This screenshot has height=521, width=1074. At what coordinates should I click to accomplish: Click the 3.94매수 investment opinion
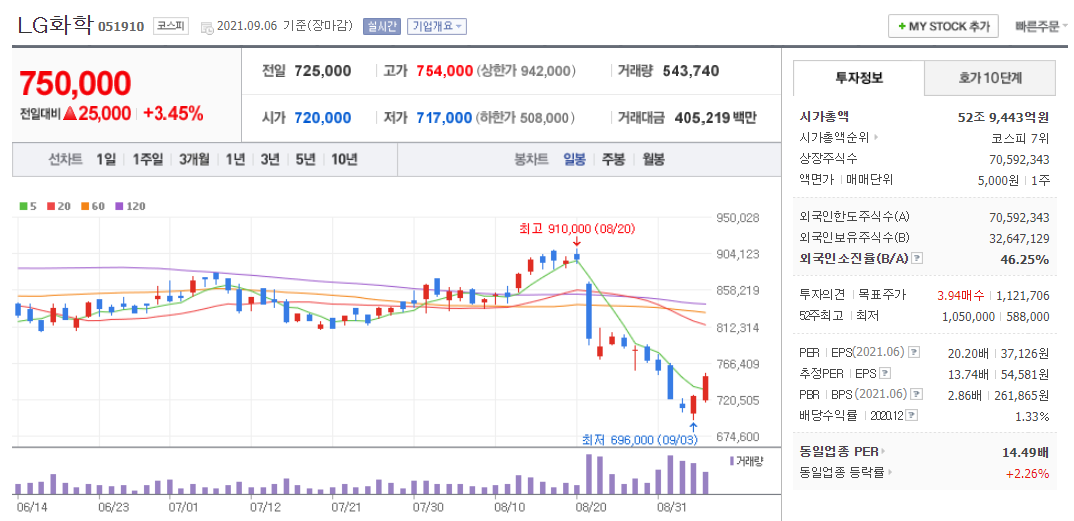coord(959,295)
